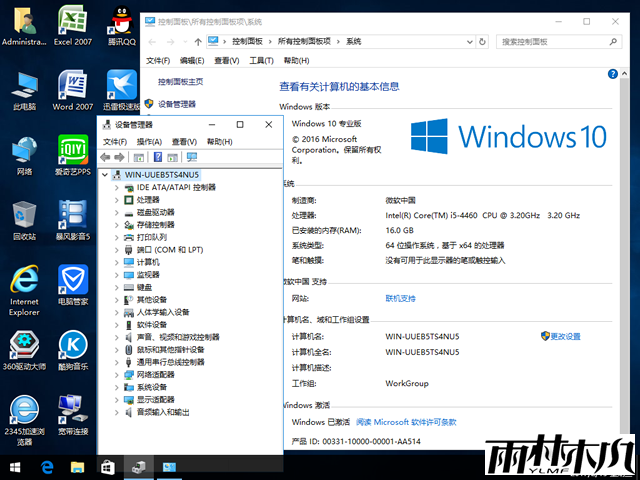640x480 pixels.
Task: Click the Edge browser icon in the taskbar
Action: (46, 467)
